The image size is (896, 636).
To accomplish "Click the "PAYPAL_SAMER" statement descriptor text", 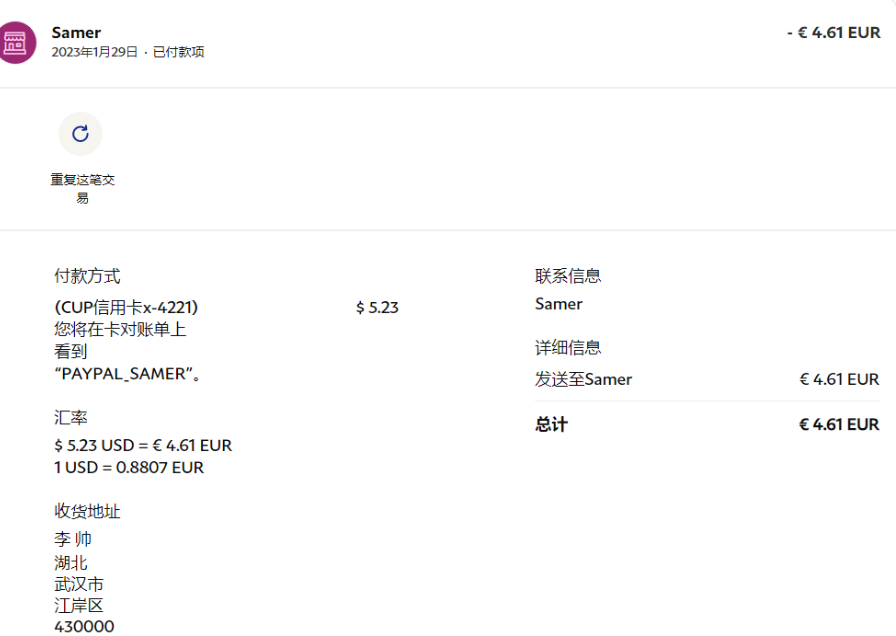I will [x=123, y=374].
